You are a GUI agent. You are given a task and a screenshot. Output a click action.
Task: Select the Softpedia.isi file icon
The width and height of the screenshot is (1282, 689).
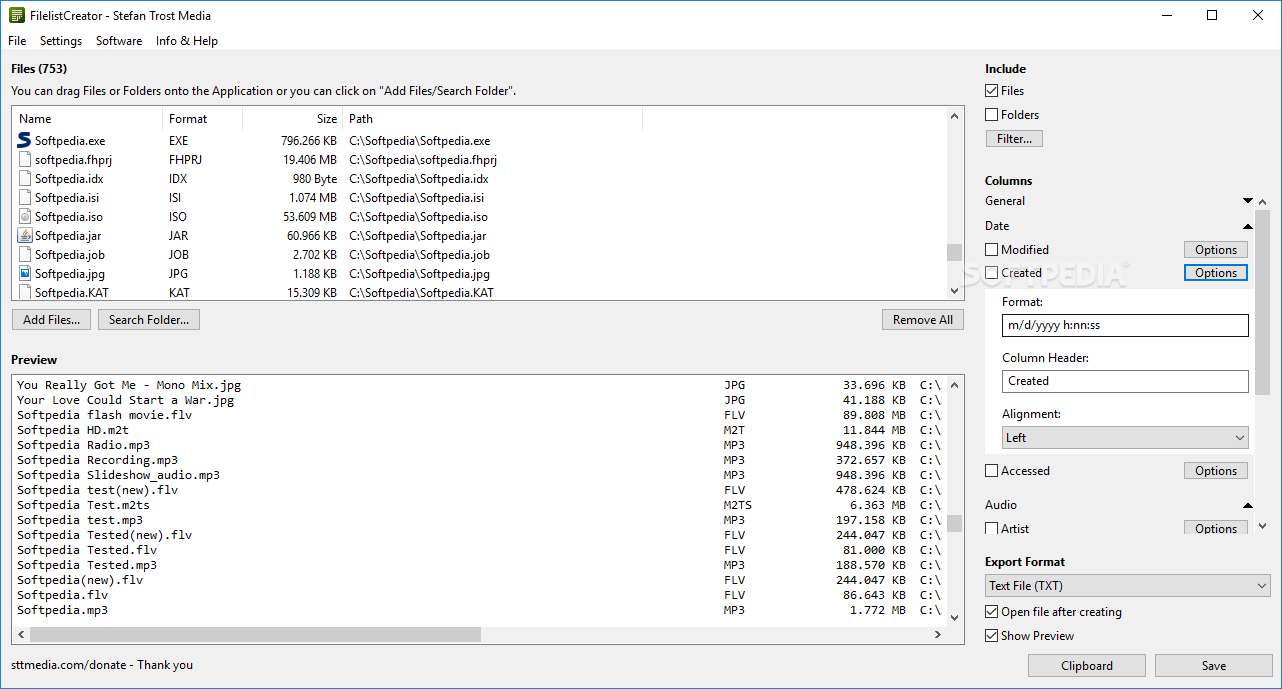(25, 198)
